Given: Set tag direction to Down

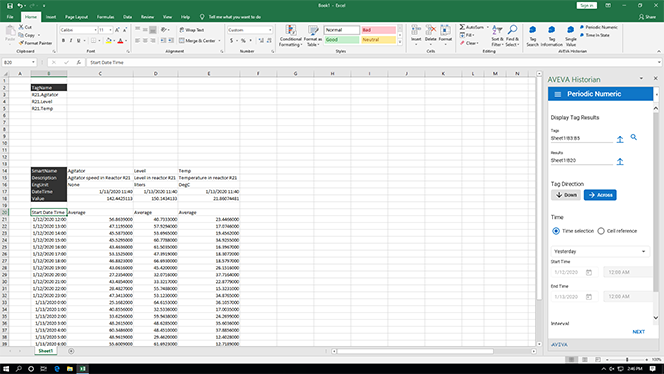Looking at the screenshot, I should pos(566,195).
